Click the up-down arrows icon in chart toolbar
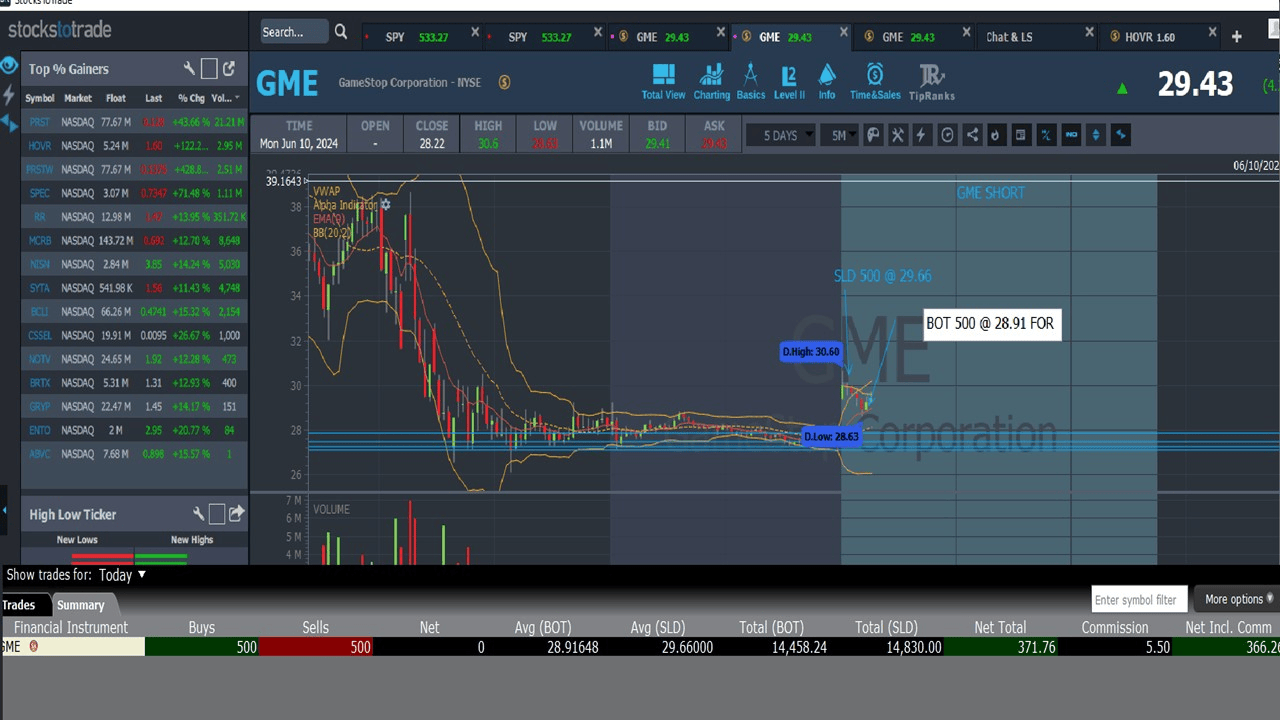The width and height of the screenshot is (1280, 720). click(1096, 135)
